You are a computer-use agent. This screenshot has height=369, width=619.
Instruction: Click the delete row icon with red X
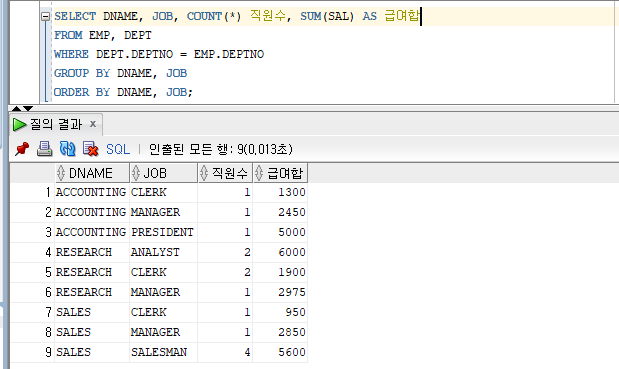click(x=90, y=149)
